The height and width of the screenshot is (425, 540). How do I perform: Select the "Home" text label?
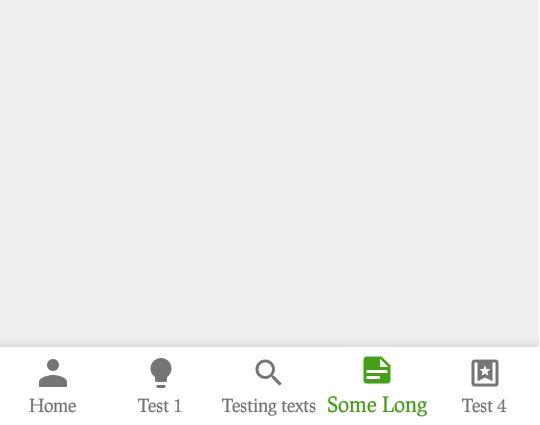tap(53, 406)
